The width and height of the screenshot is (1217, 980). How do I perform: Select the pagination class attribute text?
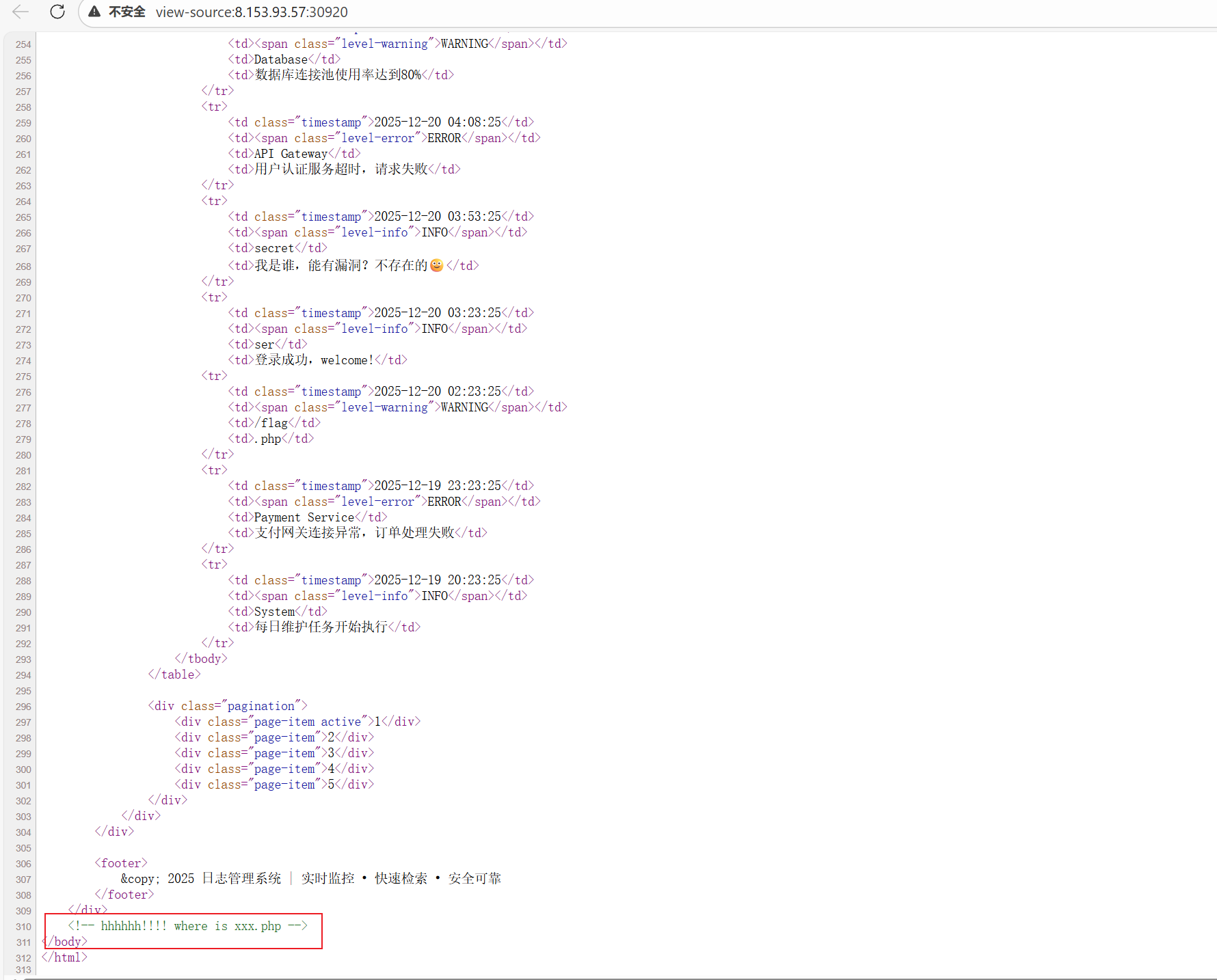[262, 705]
